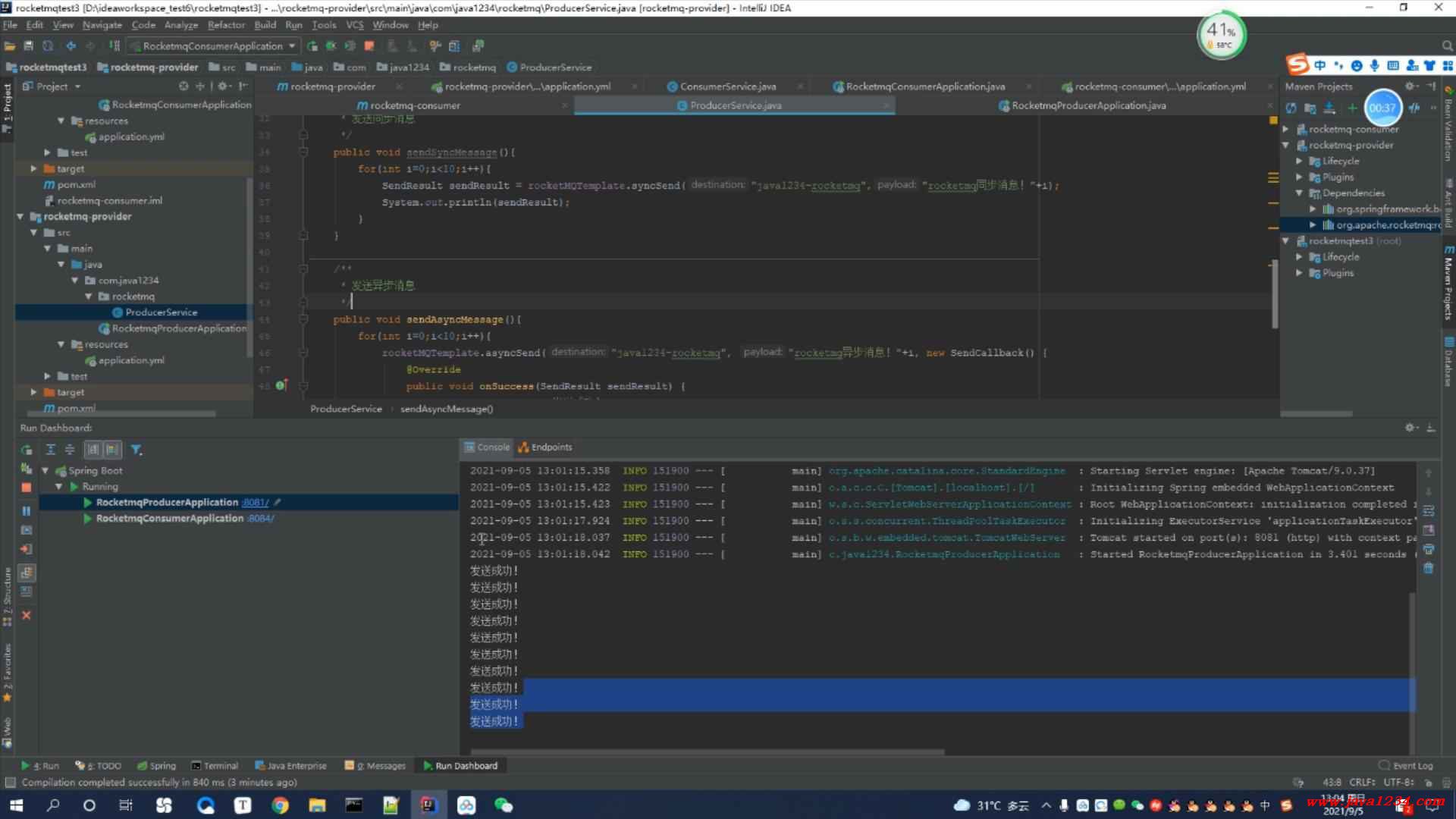Click the red X close icon in Run Dashboard
1456x819 pixels.
click(x=27, y=615)
